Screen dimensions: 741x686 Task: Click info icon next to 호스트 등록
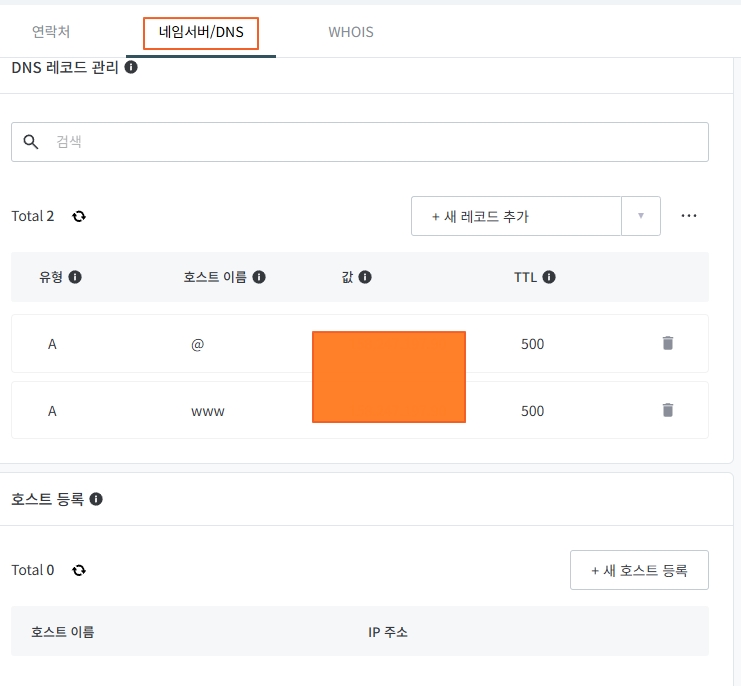(96, 499)
